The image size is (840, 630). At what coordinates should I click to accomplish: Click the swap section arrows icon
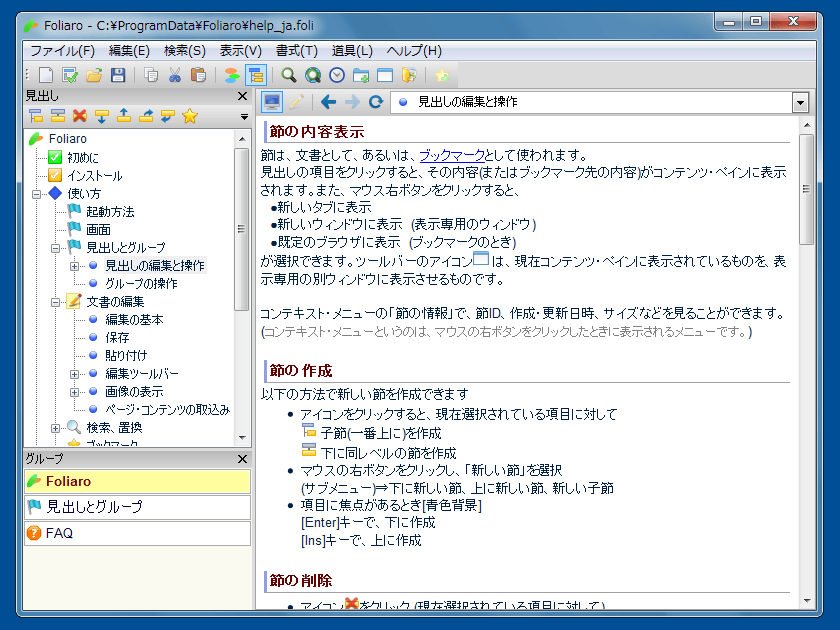pos(168,116)
